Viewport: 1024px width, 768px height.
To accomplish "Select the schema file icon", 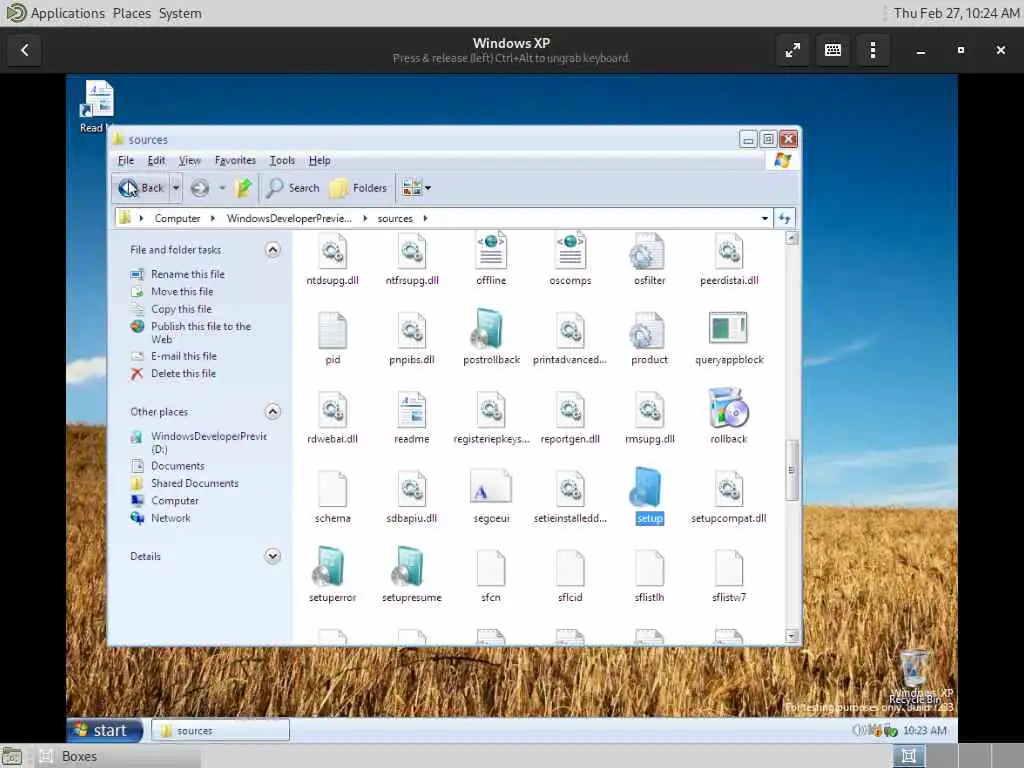I will pyautogui.click(x=332, y=489).
